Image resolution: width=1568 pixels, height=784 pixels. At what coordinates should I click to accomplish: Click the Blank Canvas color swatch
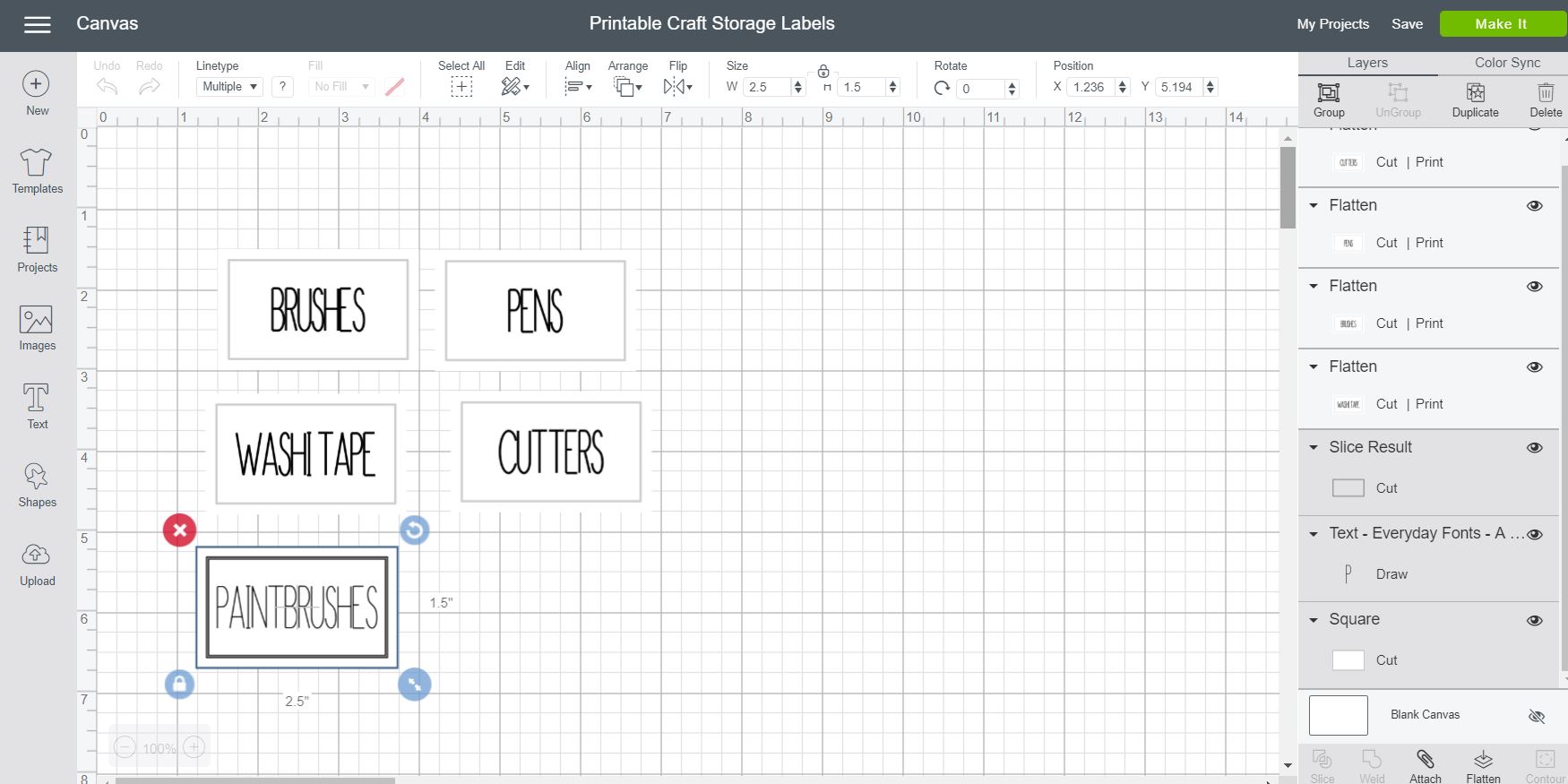[1338, 715]
